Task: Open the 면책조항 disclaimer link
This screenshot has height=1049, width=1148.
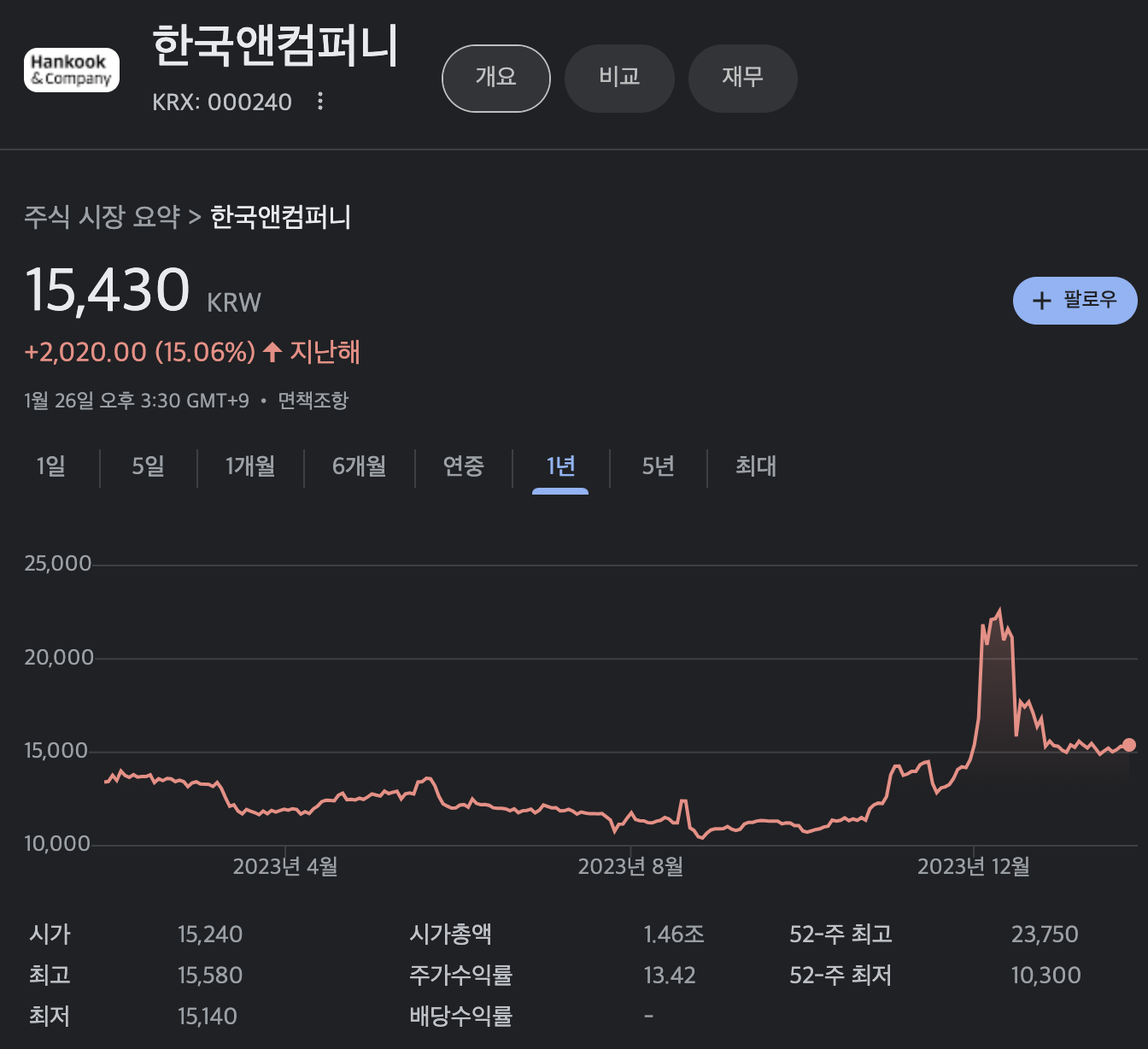Action: (x=313, y=401)
